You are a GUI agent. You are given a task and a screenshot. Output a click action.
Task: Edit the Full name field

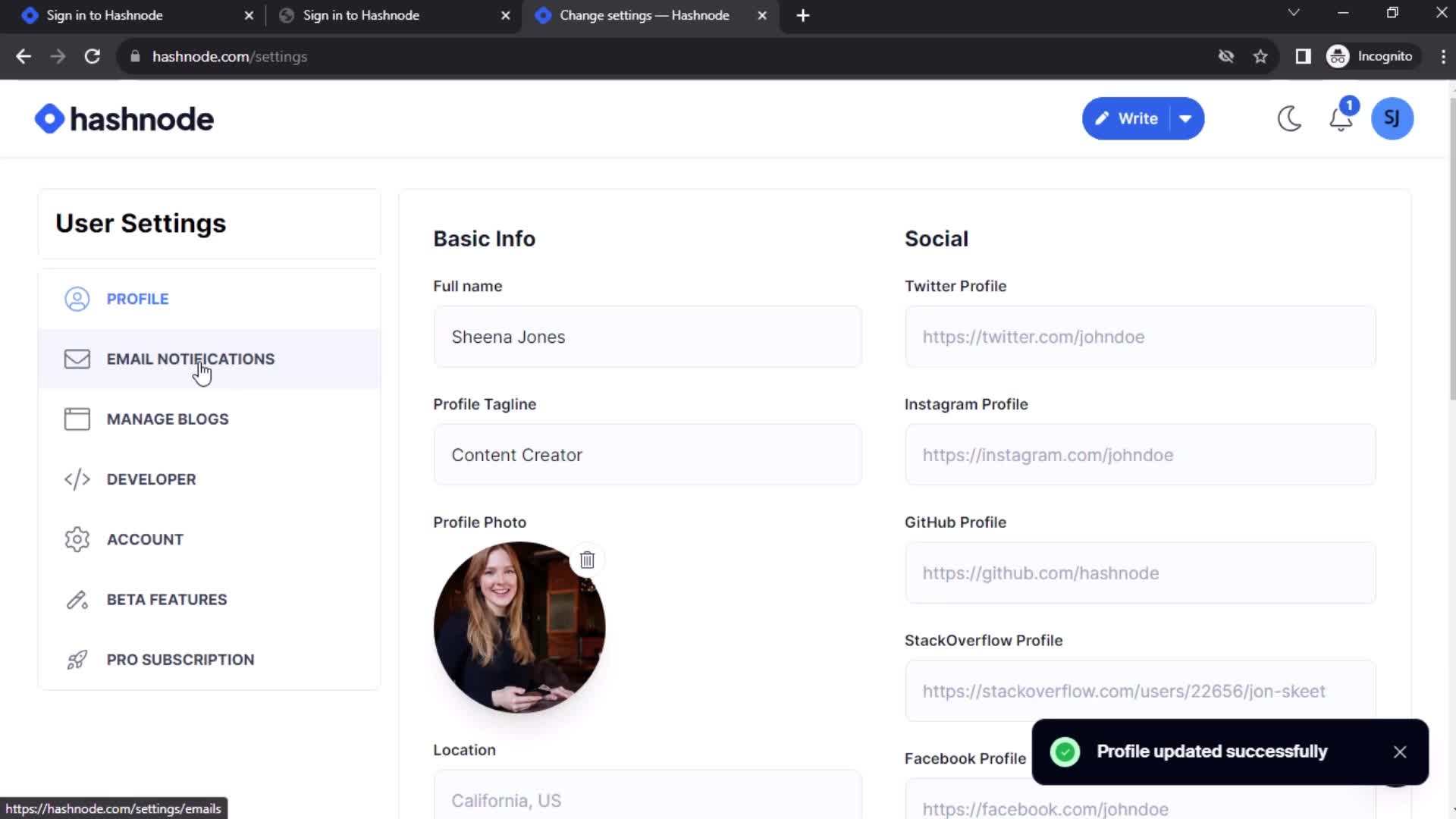(648, 337)
